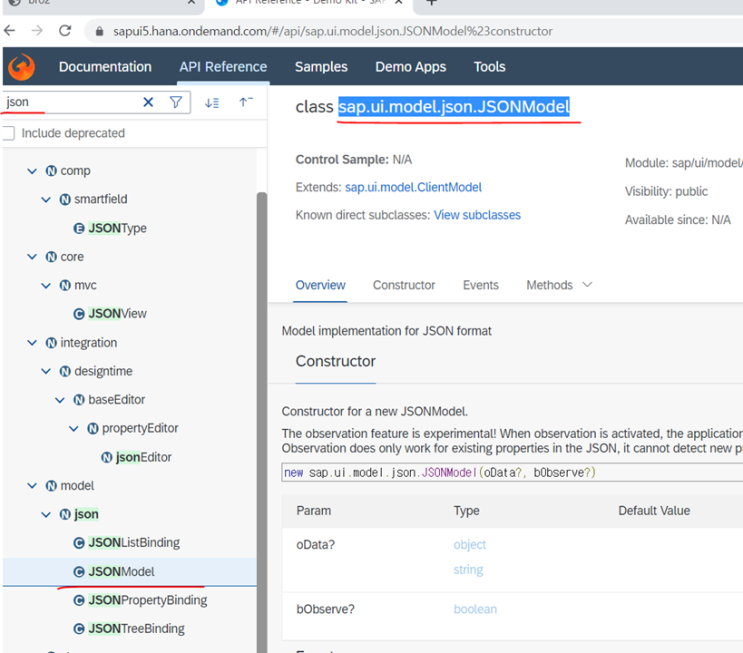Open the string type link

coord(468,570)
